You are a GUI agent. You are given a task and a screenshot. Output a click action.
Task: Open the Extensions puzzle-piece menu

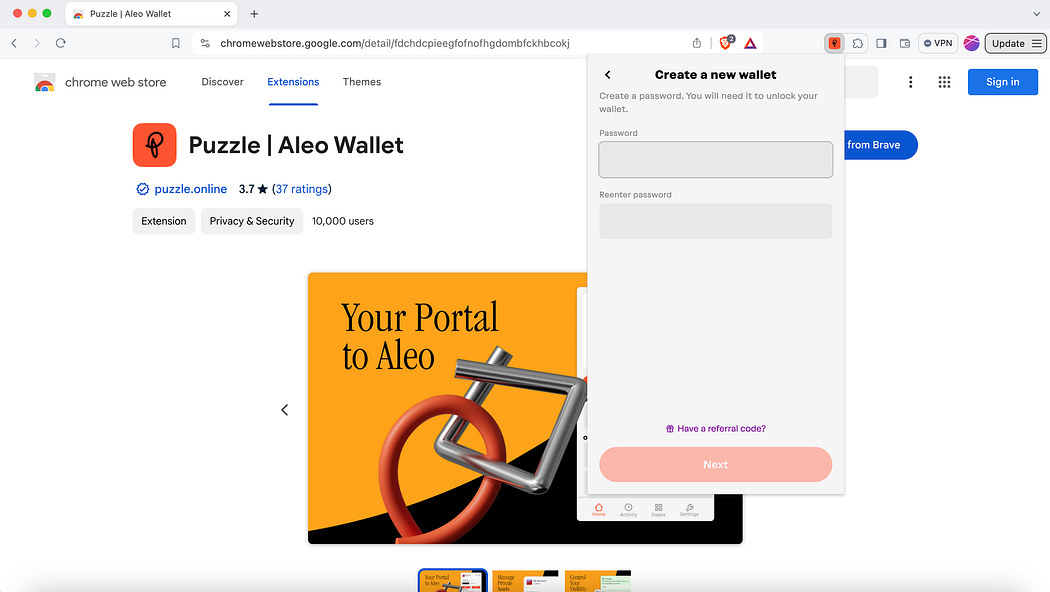pos(857,44)
